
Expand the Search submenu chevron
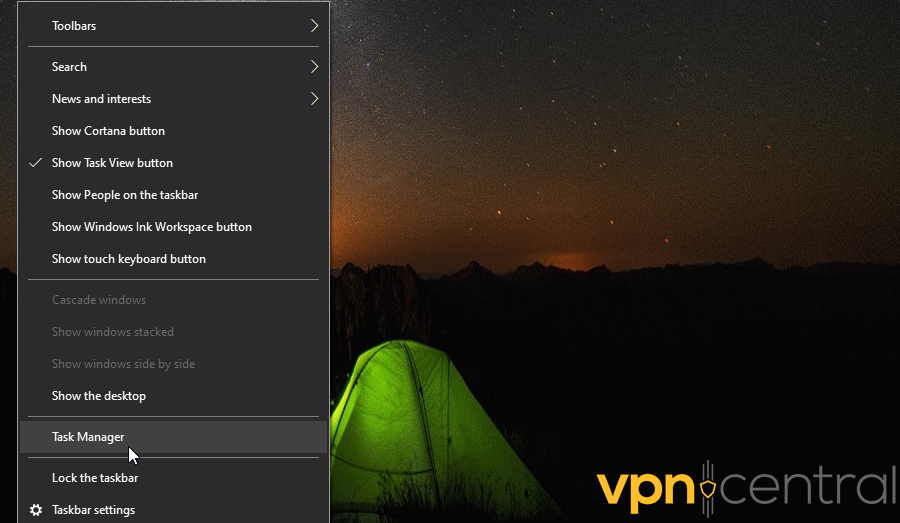click(314, 67)
